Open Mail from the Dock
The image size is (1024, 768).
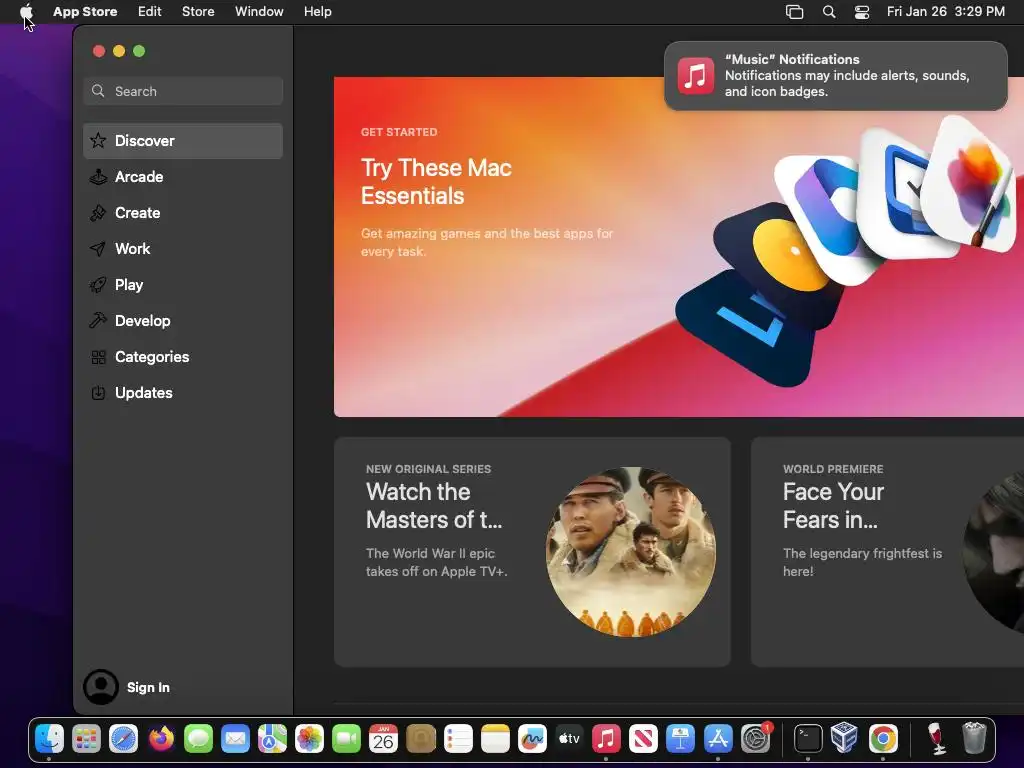click(235, 739)
